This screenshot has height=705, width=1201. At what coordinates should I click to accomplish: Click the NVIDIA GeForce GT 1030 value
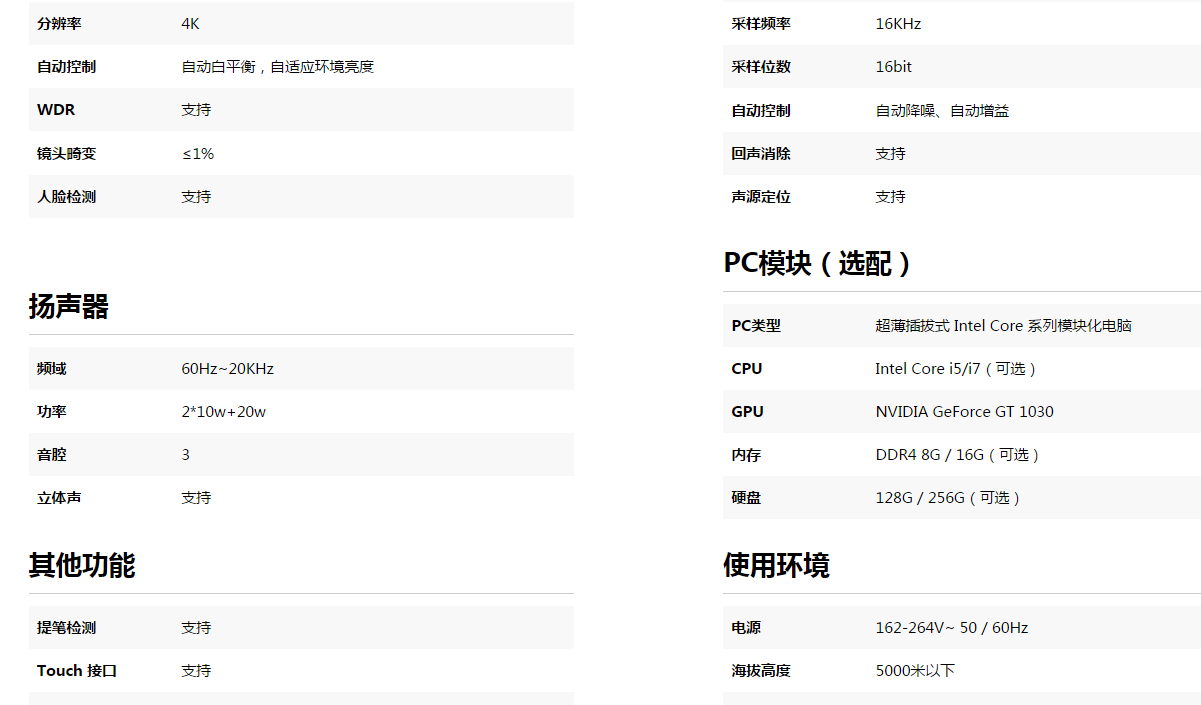coord(964,412)
